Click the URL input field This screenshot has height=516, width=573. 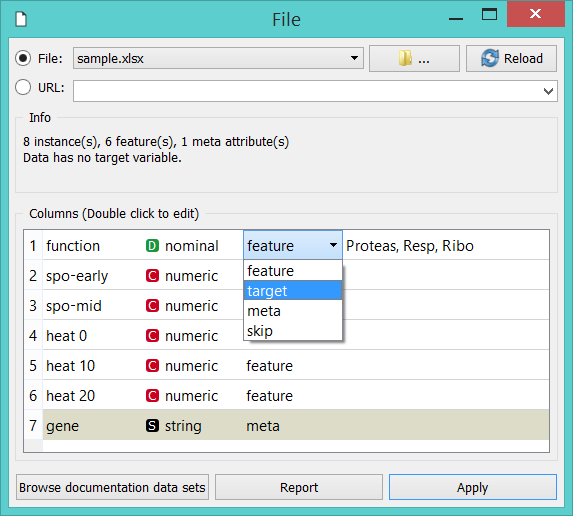tap(315, 91)
